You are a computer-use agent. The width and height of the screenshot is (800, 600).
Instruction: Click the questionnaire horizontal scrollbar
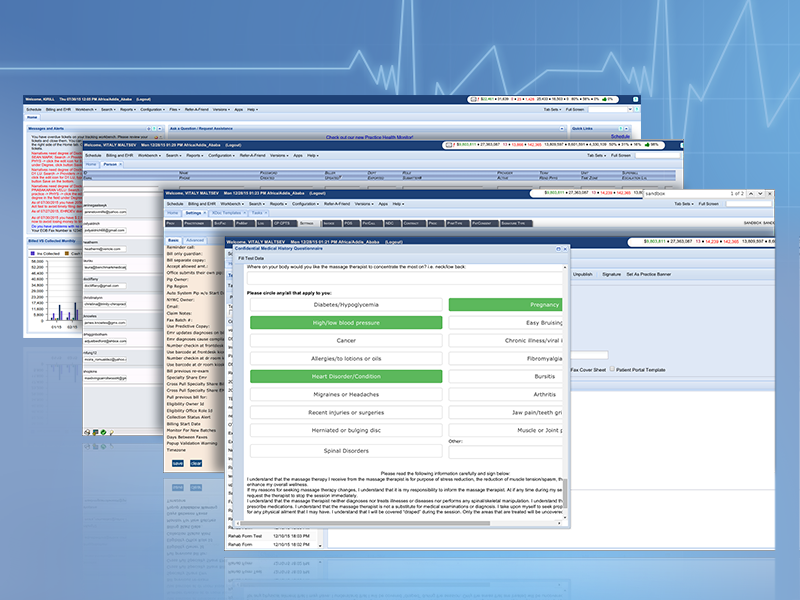point(365,523)
